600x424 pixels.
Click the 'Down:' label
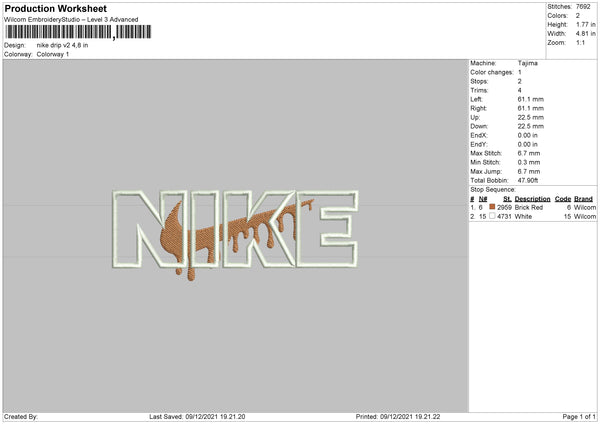coord(479,126)
